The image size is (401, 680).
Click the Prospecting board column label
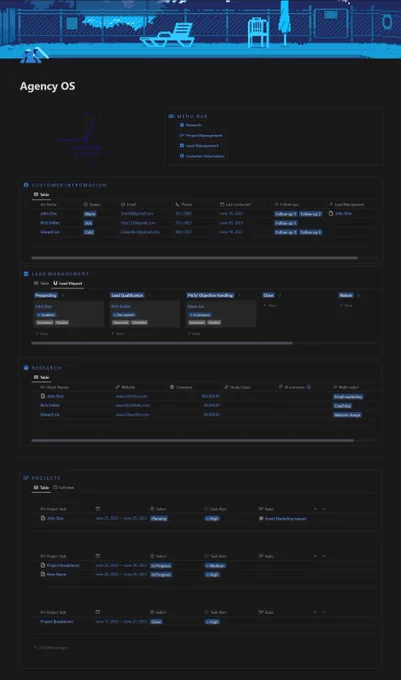coord(46,295)
